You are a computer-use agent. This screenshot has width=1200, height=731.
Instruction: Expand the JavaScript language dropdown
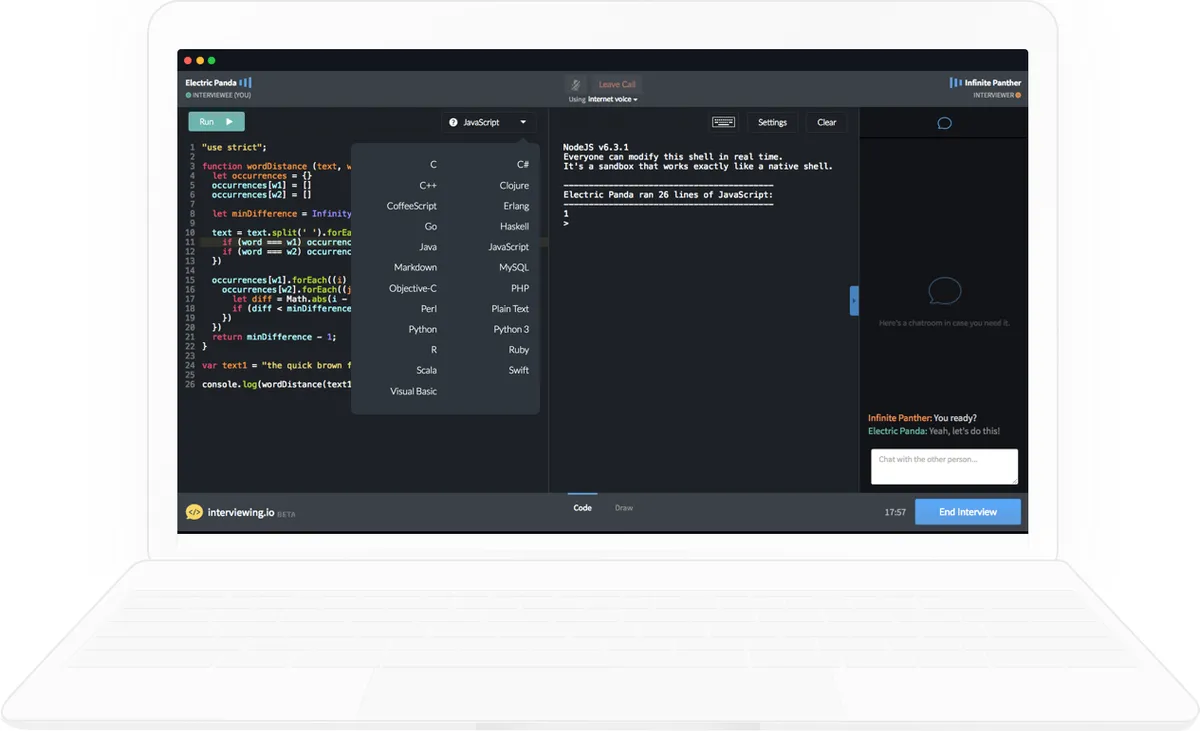pos(522,122)
